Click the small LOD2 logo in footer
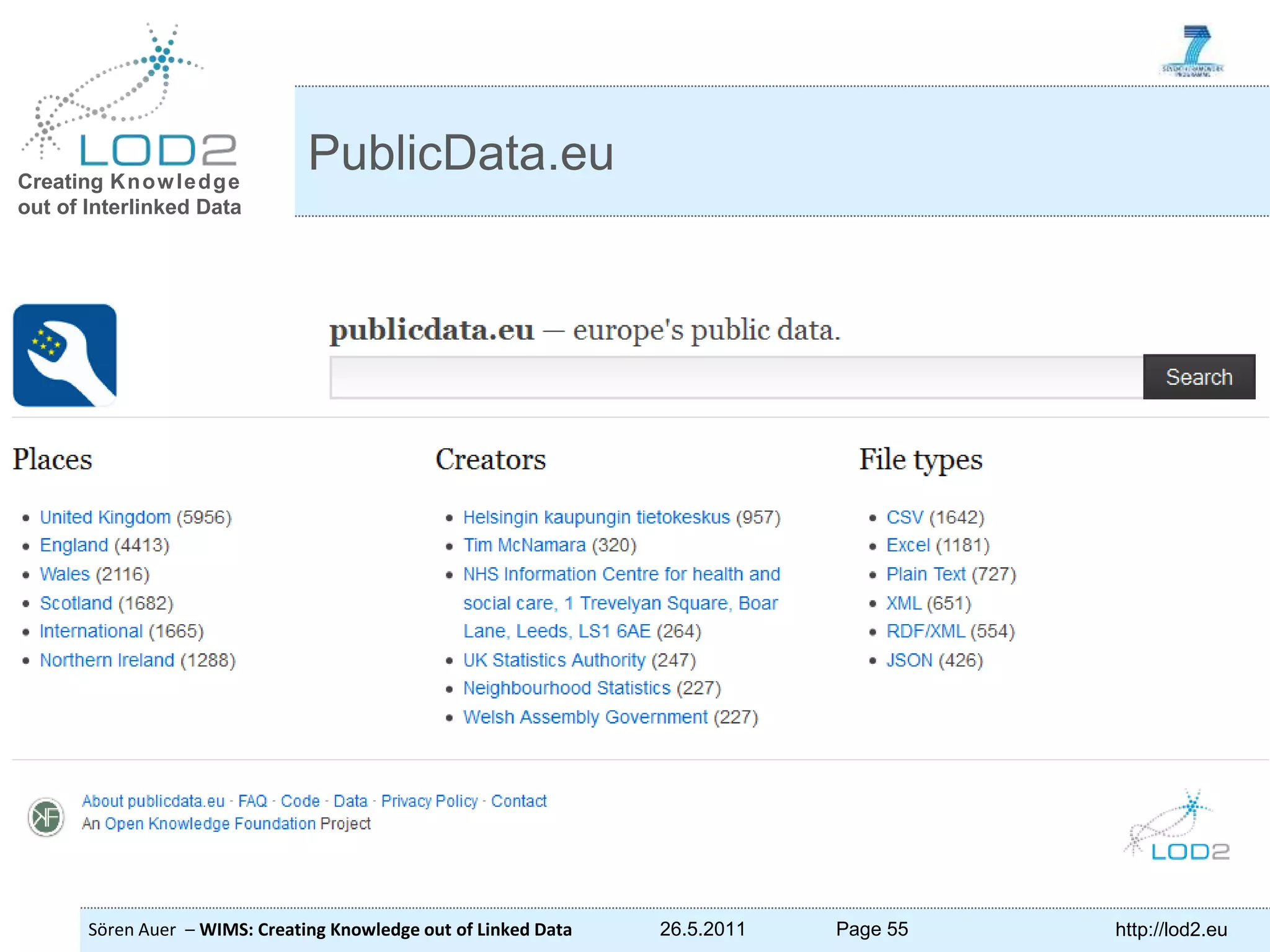 (x=1178, y=827)
